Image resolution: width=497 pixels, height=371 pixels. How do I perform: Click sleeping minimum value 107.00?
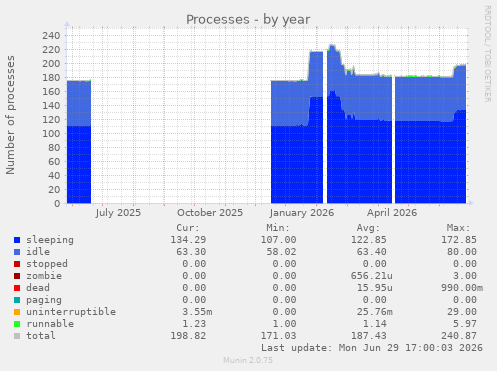(278, 240)
